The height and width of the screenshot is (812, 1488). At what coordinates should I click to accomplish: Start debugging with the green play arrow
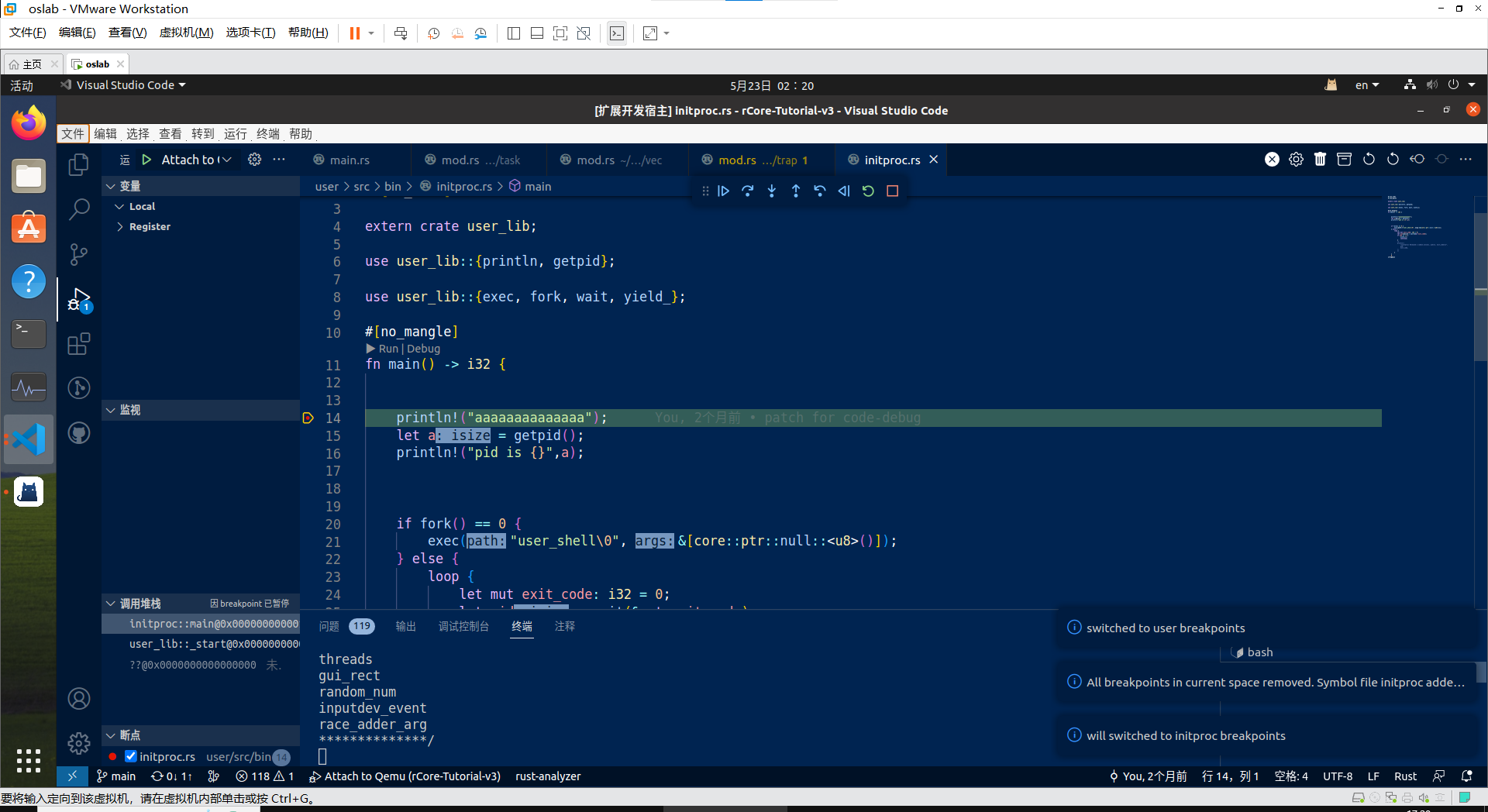point(146,160)
